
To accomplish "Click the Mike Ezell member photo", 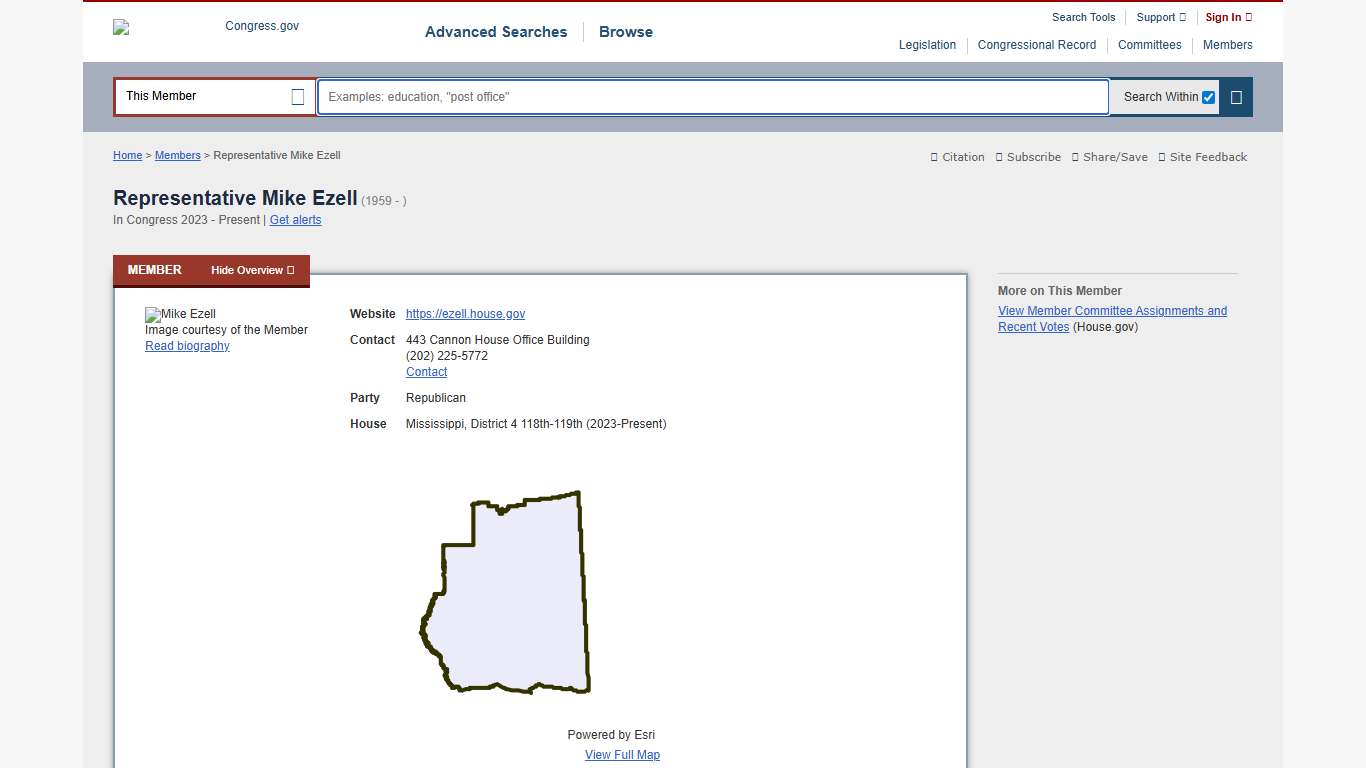I will point(181,314).
